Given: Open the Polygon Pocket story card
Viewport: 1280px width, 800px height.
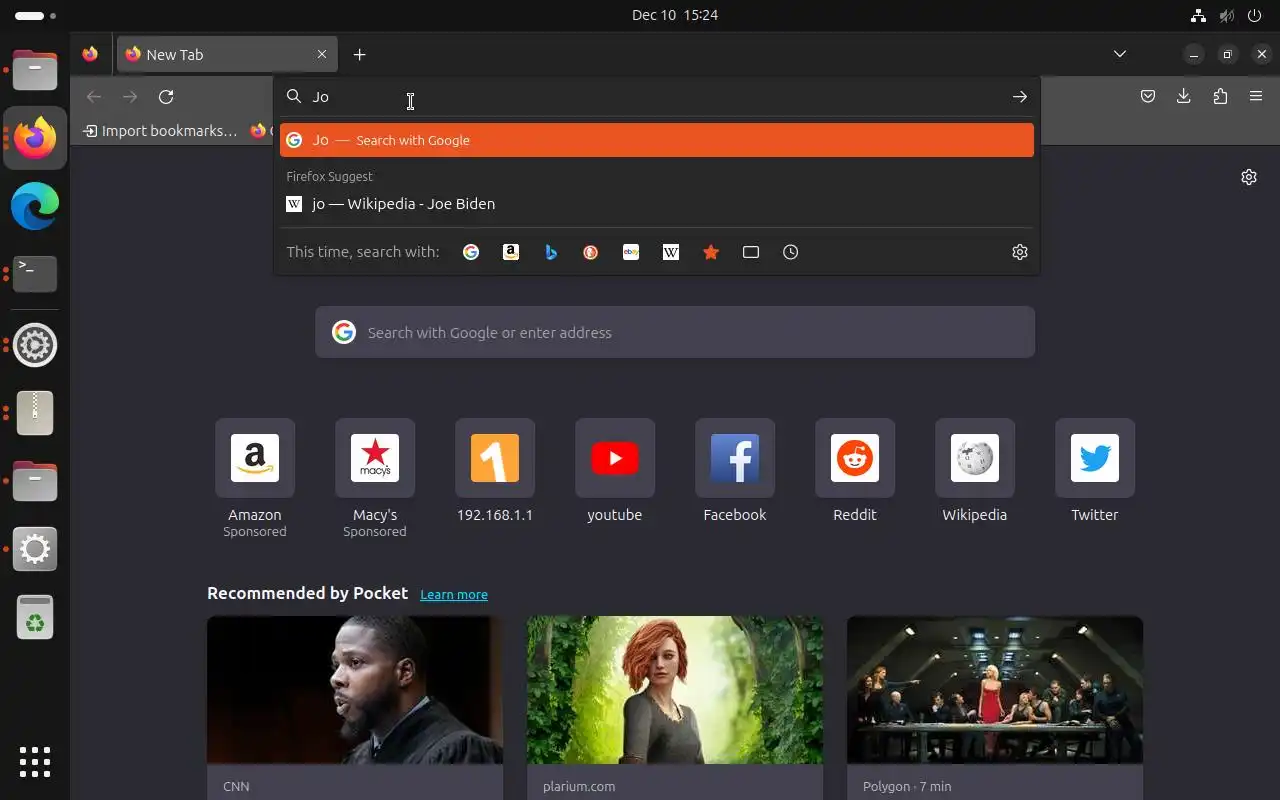Looking at the screenshot, I should click(x=995, y=708).
